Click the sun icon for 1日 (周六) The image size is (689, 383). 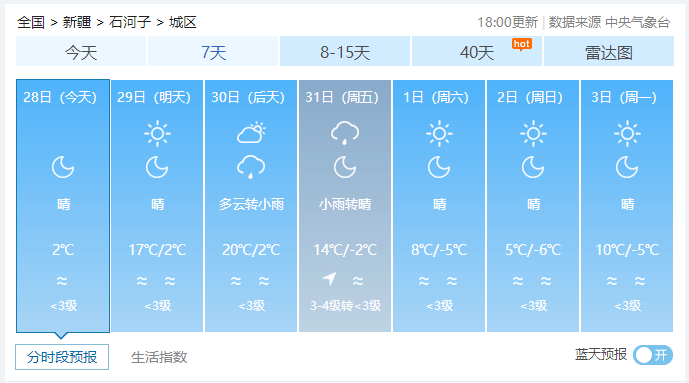click(439, 134)
